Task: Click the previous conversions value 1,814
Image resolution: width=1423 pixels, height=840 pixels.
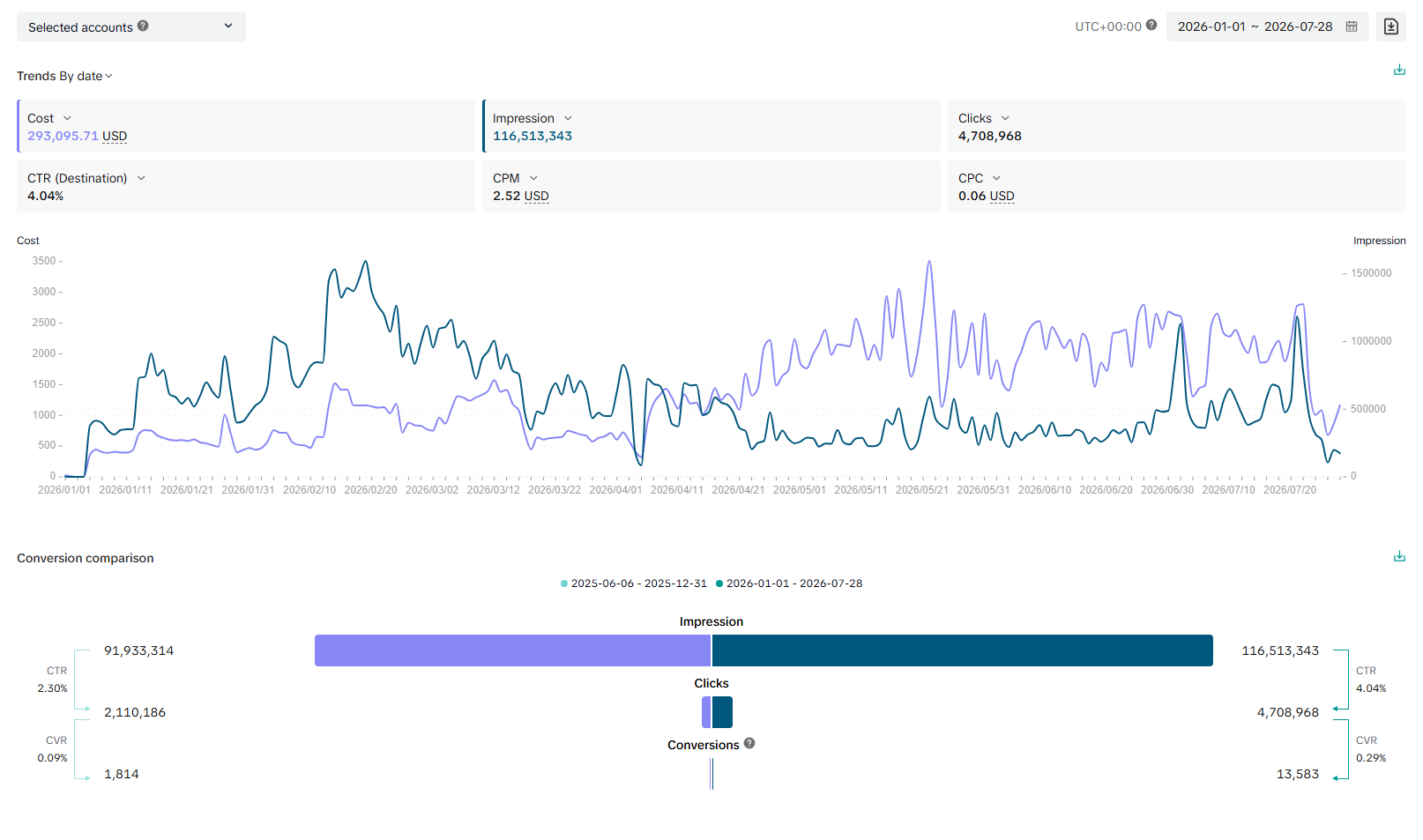Action: (x=122, y=774)
